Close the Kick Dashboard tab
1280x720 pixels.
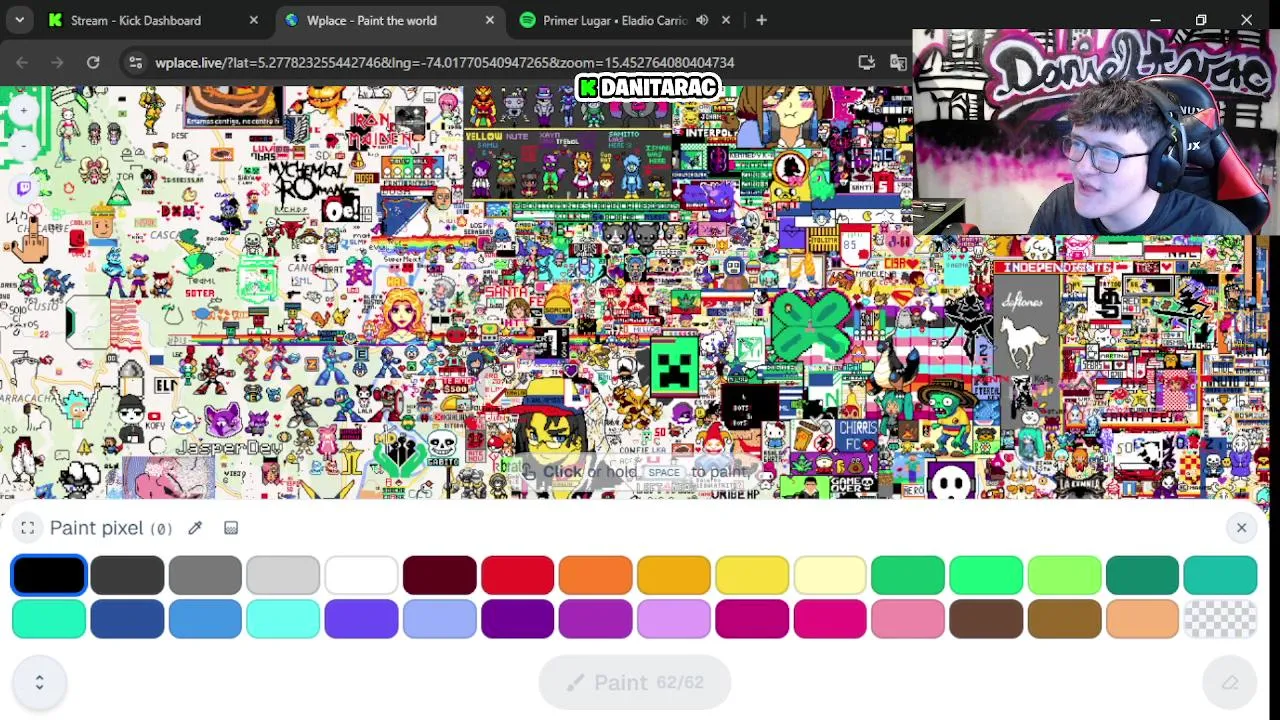[253, 20]
